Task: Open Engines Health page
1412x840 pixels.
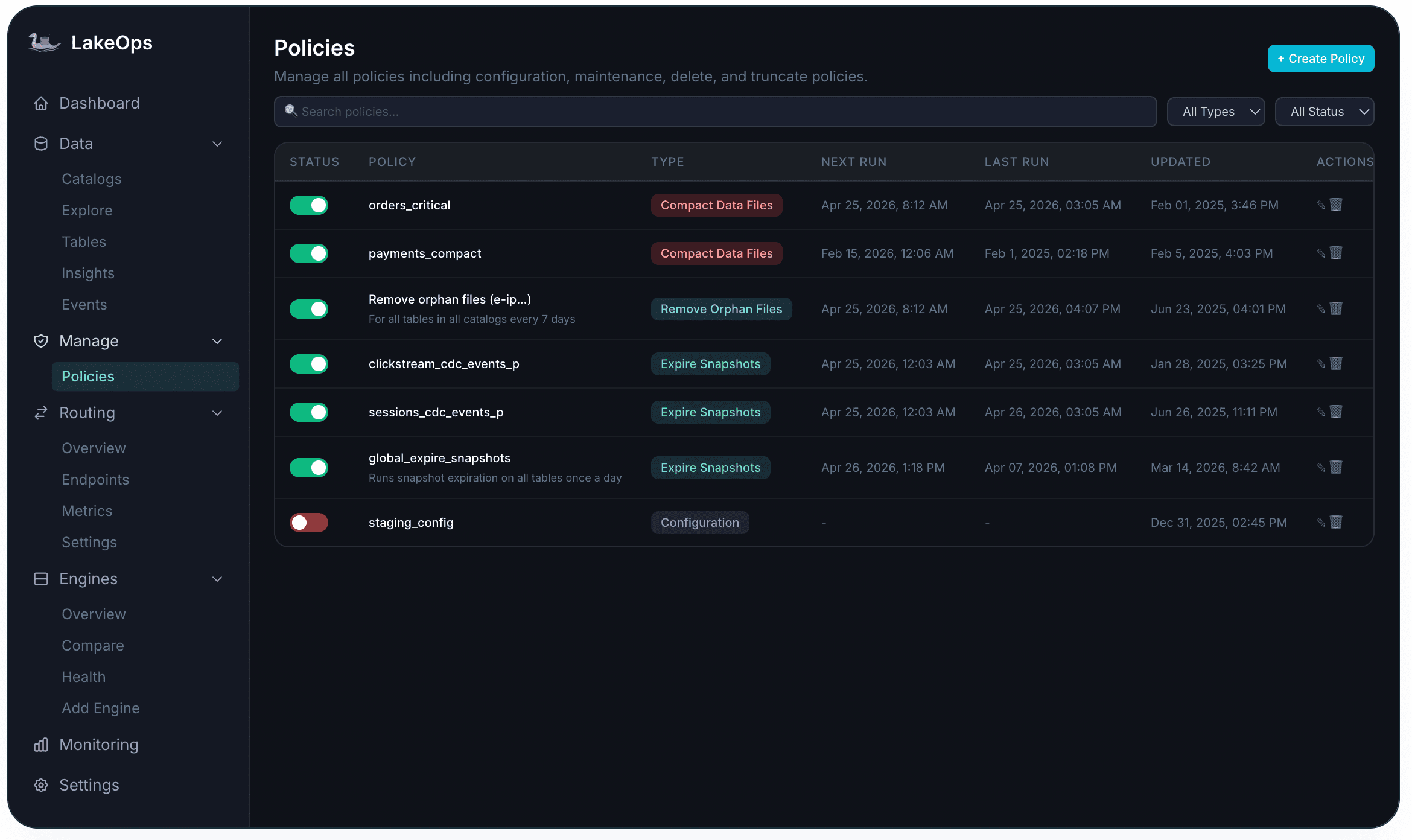Action: [84, 677]
